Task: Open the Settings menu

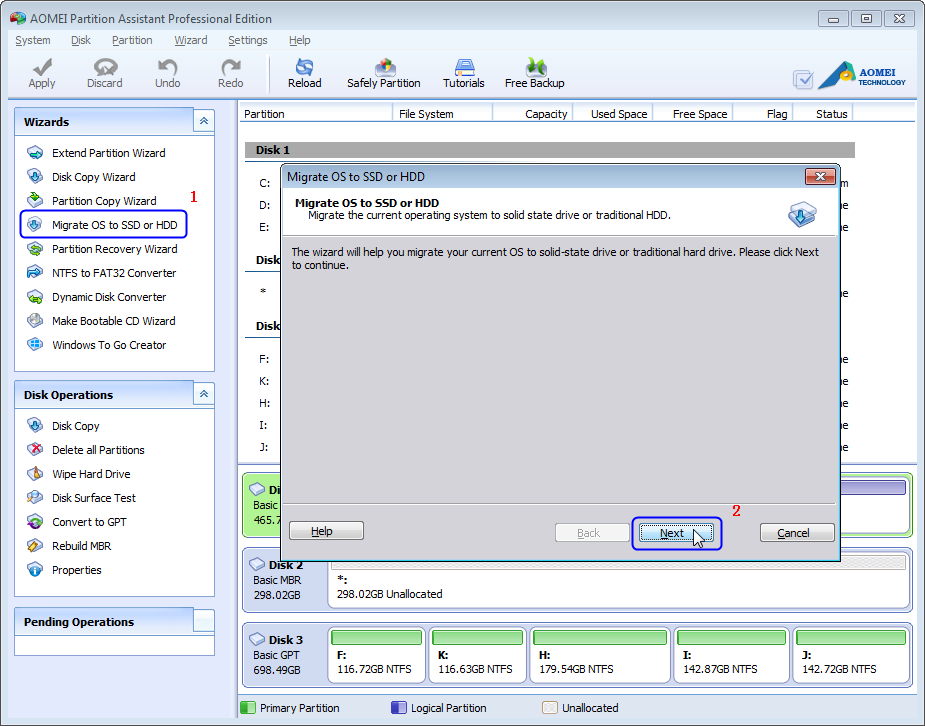Action: pyautogui.click(x=248, y=40)
